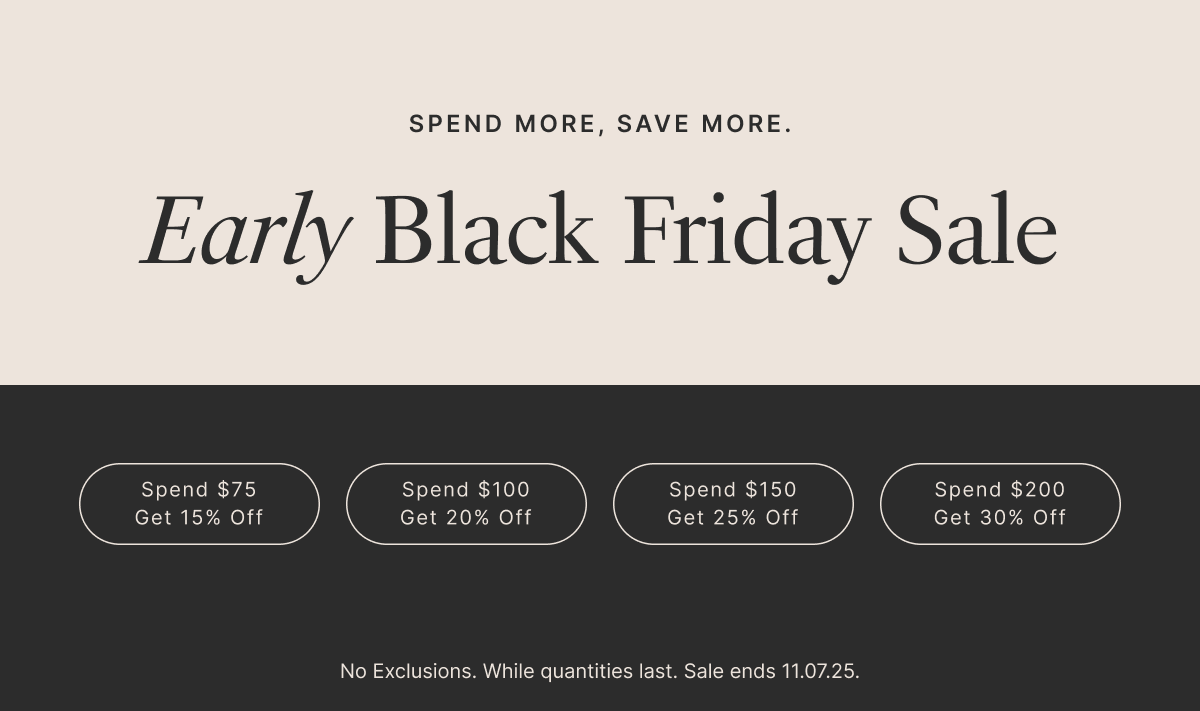Screen dimensions: 1200x711
Task: Click the sale end date "11.07.25"
Action: [819, 671]
